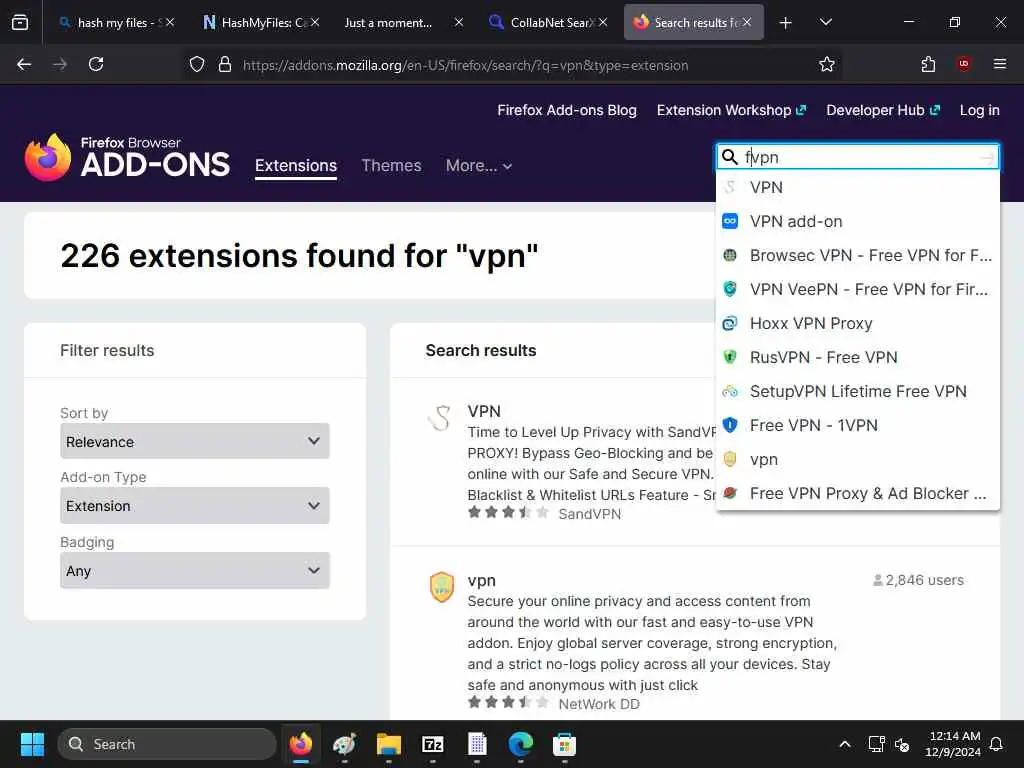The image size is (1024, 768).
Task: Click the VPN add-on suggestion icon
Action: click(x=730, y=221)
